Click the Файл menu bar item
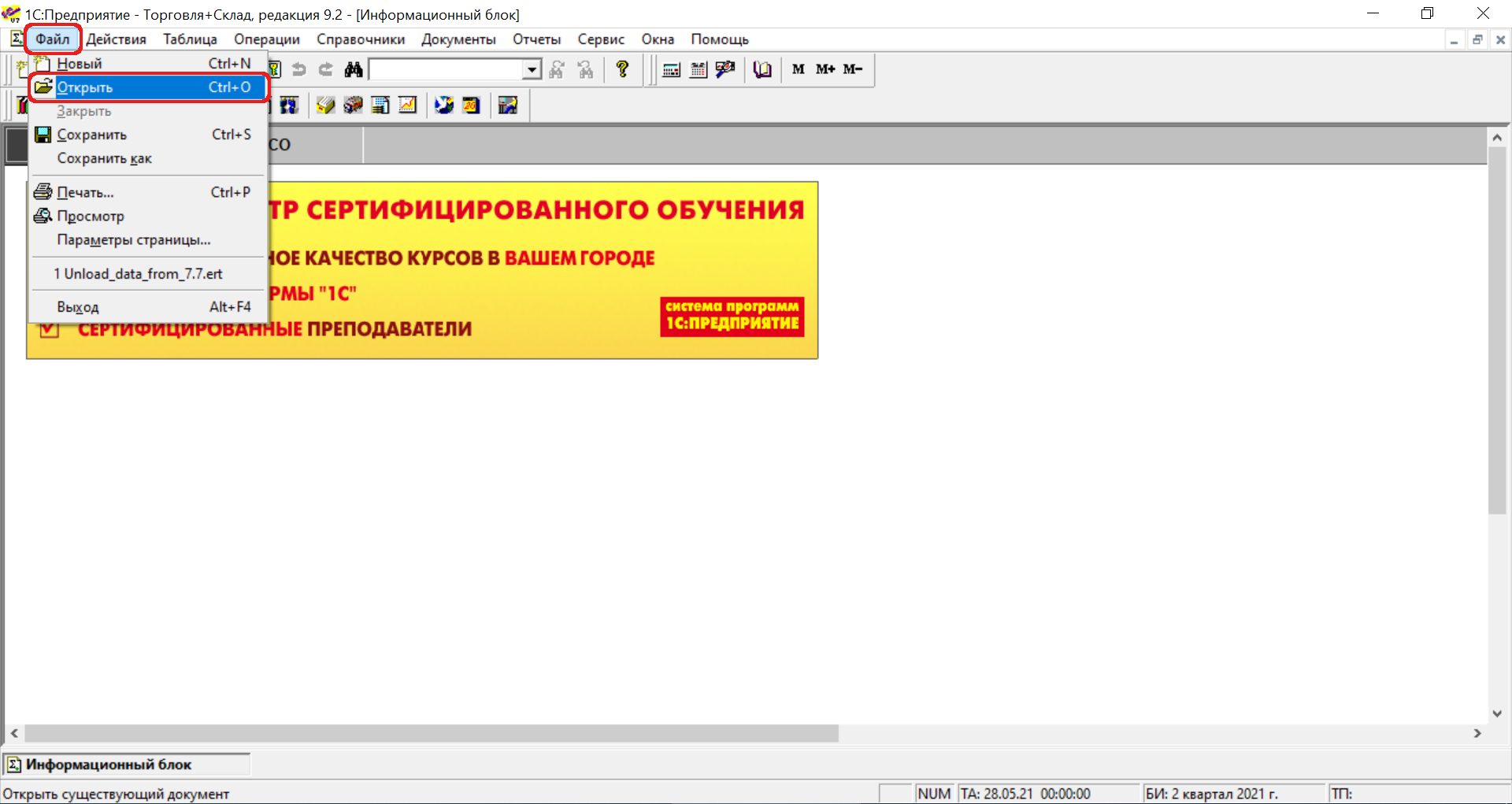 coord(53,39)
